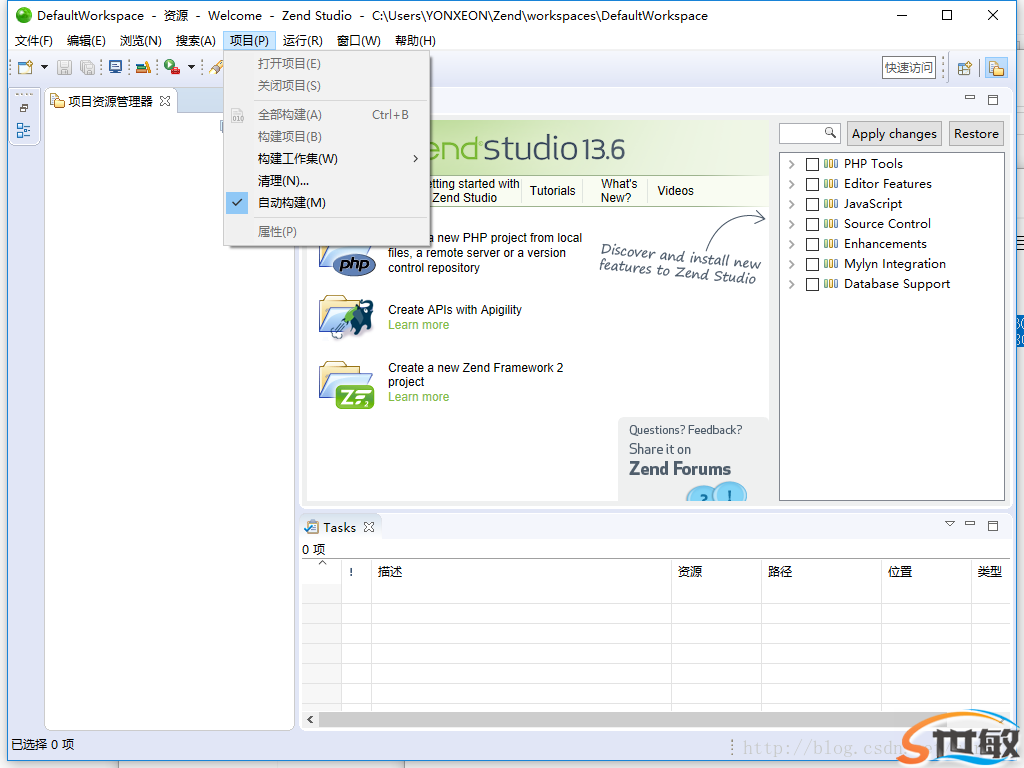Tick the Mylyn Integration checkbox

coord(812,264)
